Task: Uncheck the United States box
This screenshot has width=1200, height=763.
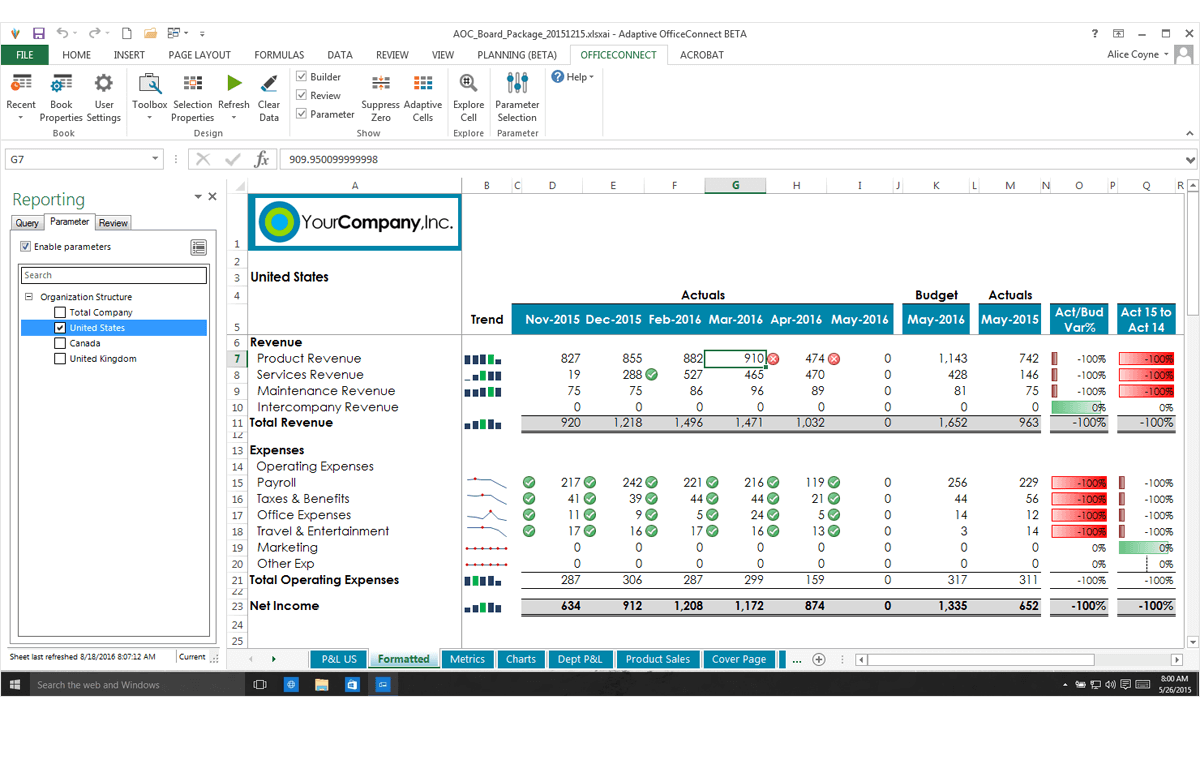Action: (x=60, y=328)
